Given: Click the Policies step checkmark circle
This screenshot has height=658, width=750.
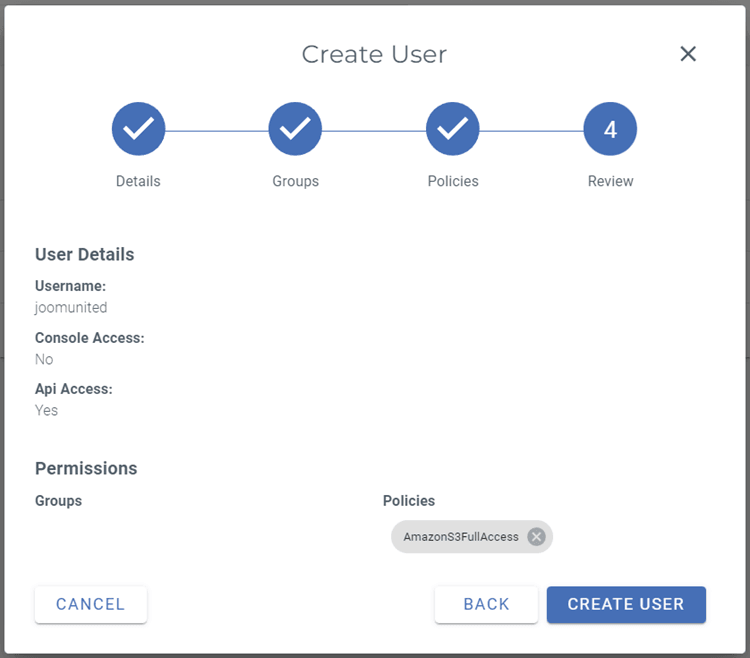Looking at the screenshot, I should pyautogui.click(x=453, y=129).
